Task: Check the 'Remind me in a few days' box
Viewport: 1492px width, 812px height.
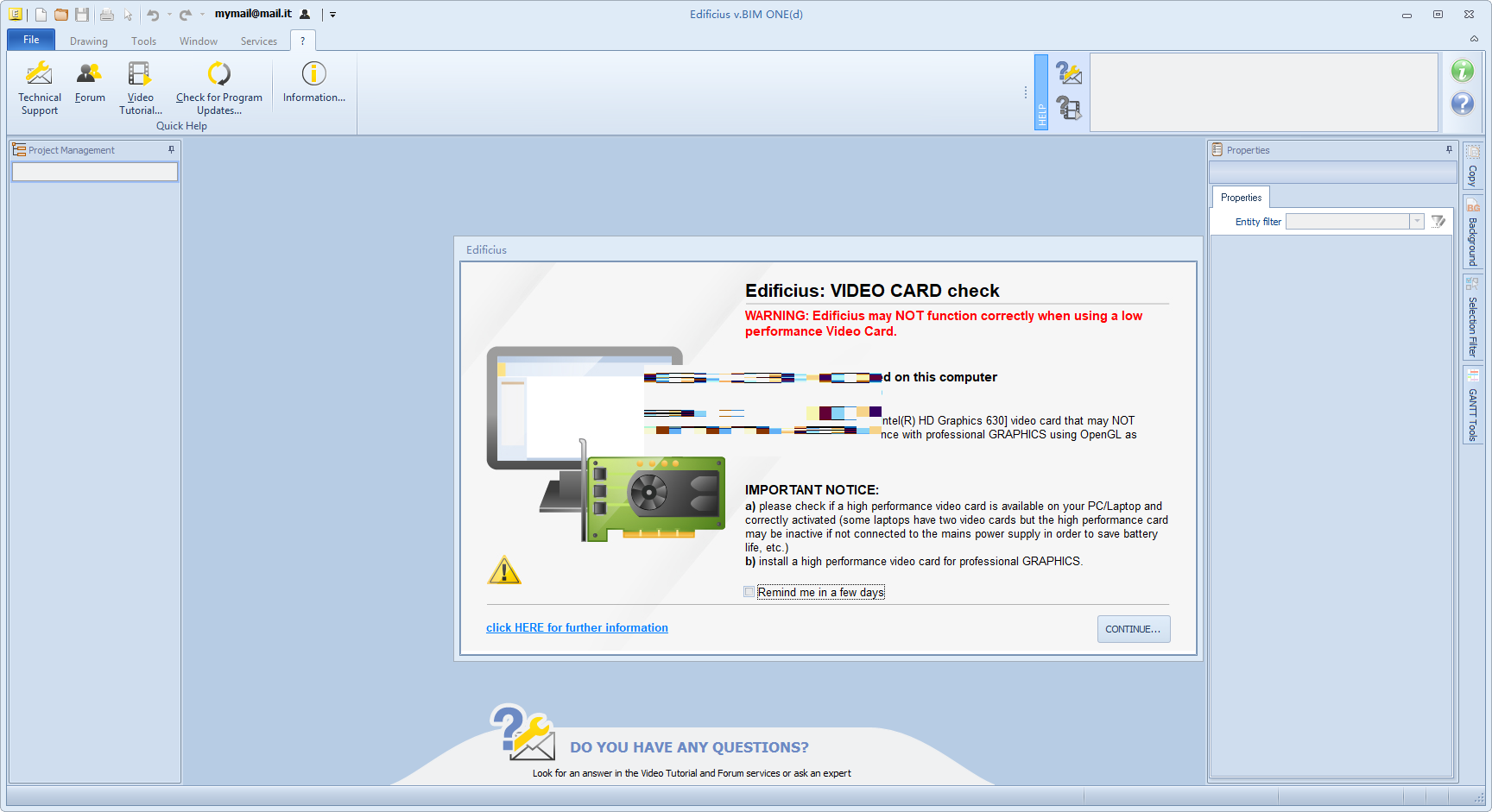Action: 749,592
